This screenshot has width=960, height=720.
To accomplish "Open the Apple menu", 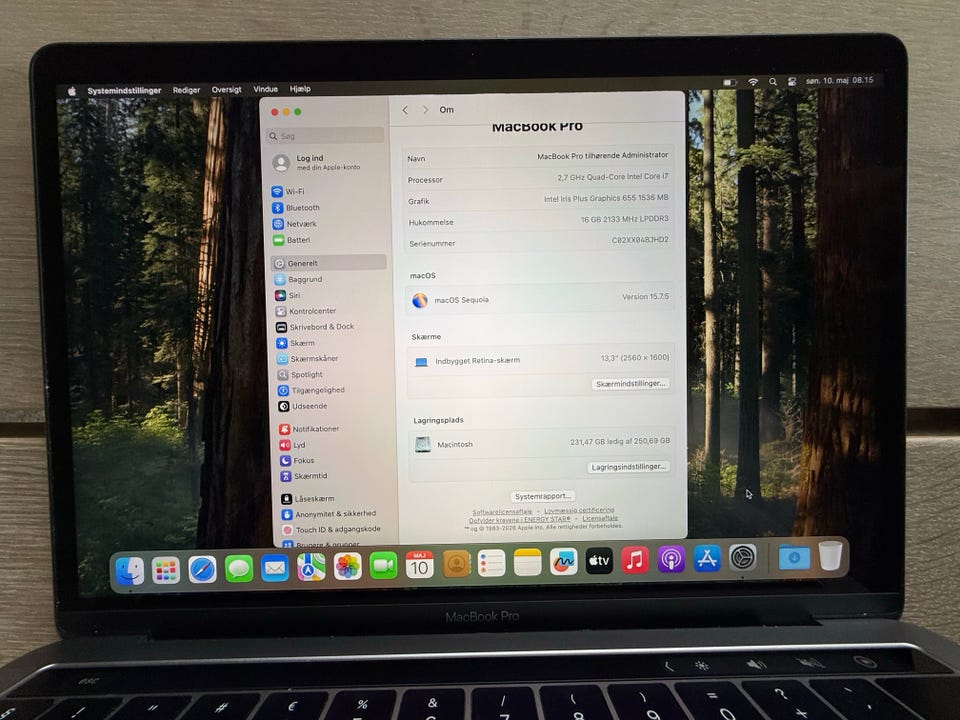I will point(72,91).
